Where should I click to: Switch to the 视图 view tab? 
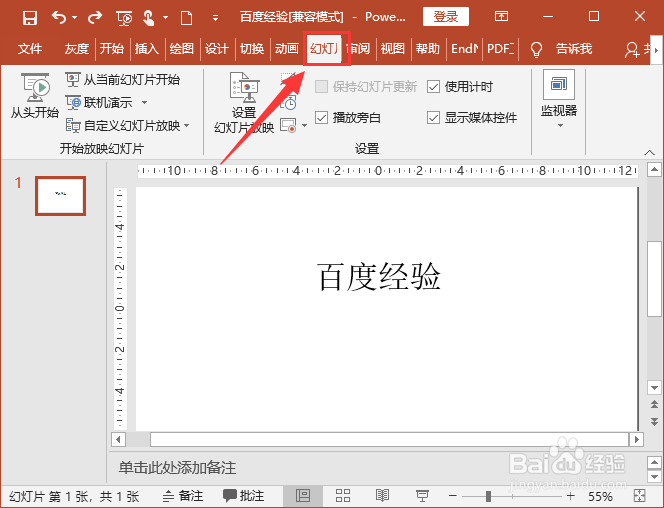tap(393, 49)
